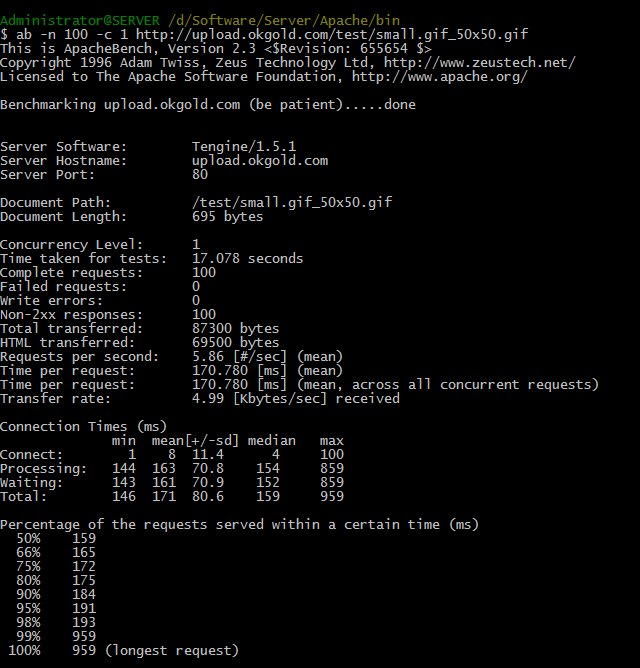The width and height of the screenshot is (640, 668).
Task: Click the 17.078 seconds test time
Action: click(248, 259)
